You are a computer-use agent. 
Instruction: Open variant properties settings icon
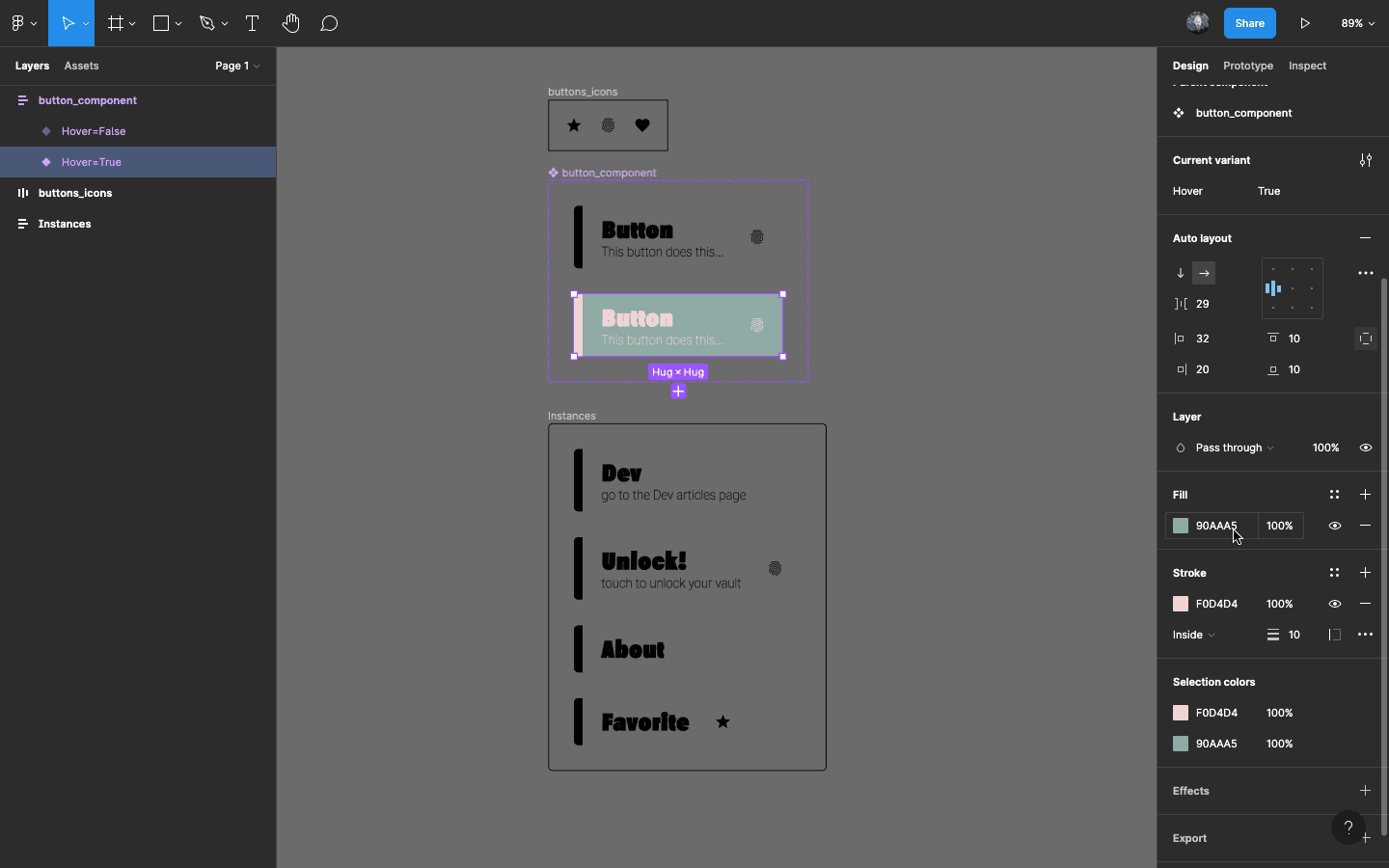(1365, 160)
